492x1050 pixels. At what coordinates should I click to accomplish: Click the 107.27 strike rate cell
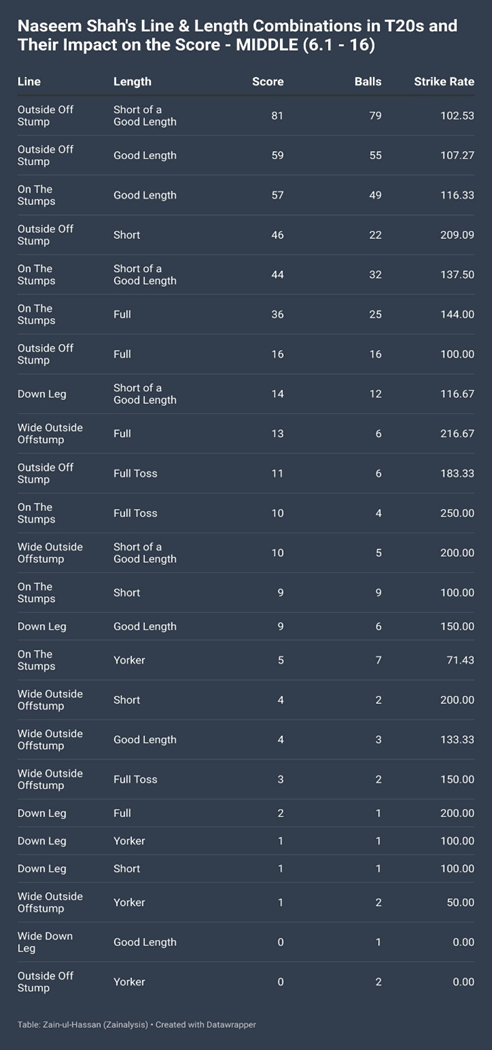click(457, 155)
